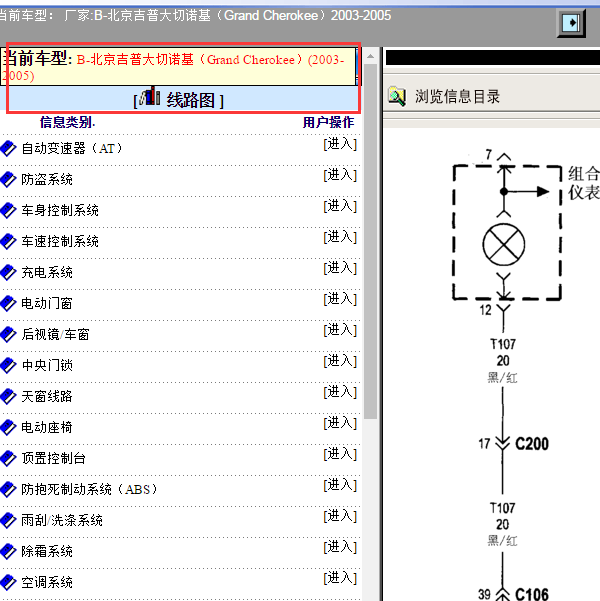Image resolution: width=600 pixels, height=601 pixels.
Task: Open 进入 link for 雨刮/洗涤系统
Action: [340, 517]
